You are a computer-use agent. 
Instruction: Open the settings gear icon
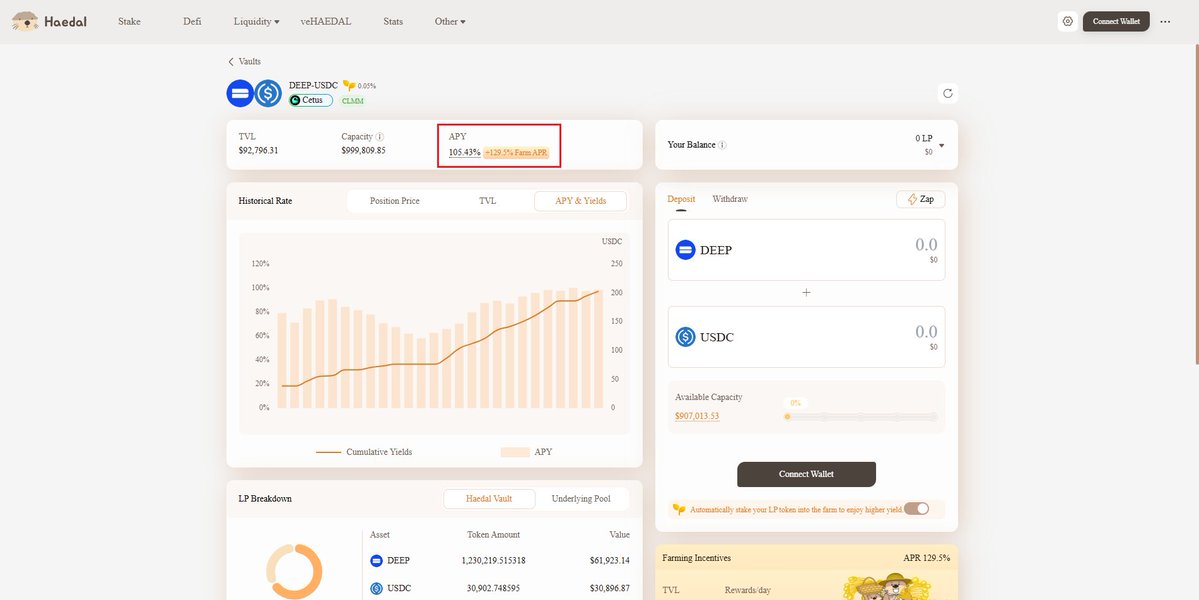(x=1067, y=21)
